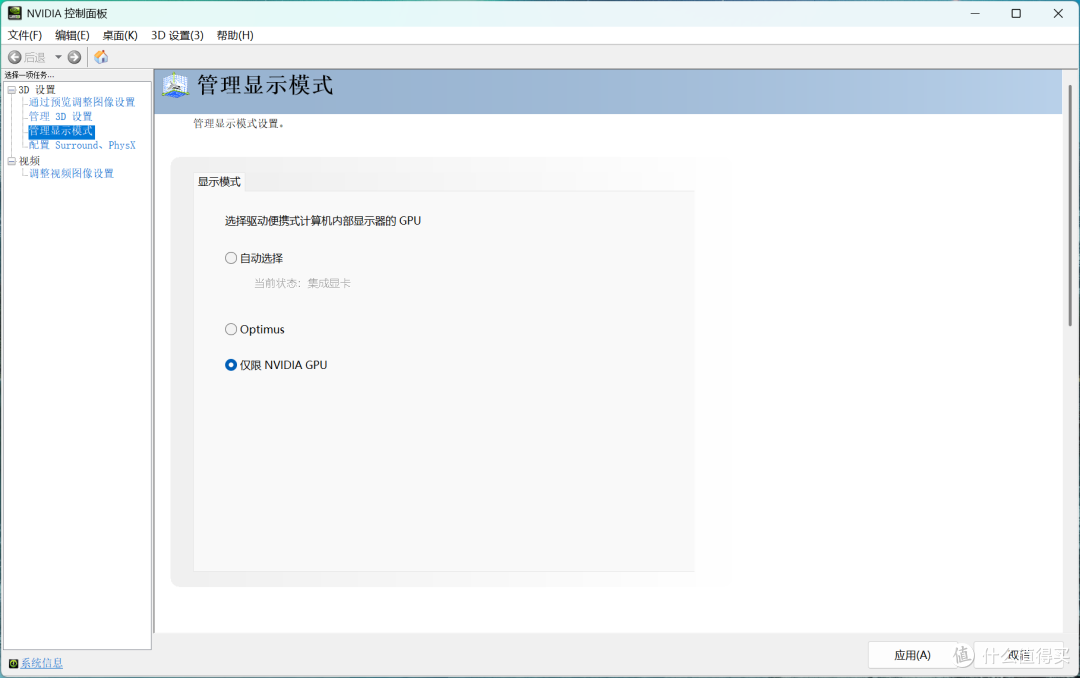Select the 自动选择 radio button

point(231,258)
